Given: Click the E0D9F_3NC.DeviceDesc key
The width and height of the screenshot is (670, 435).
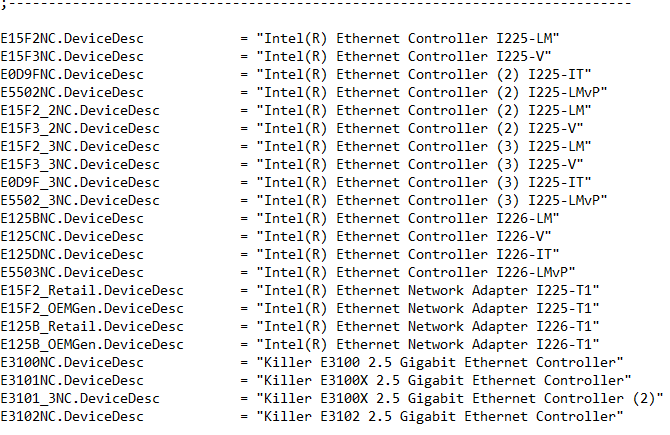Looking at the screenshot, I should tap(80, 182).
